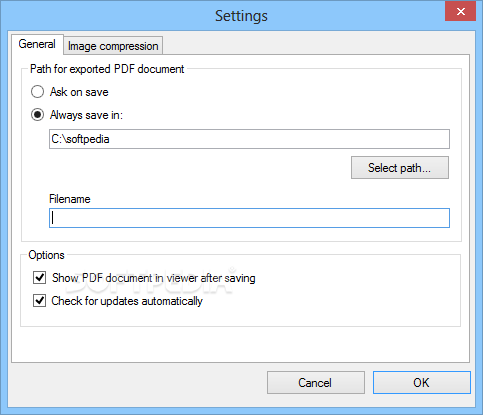483x415 pixels.
Task: Select the Always save in radio button
Action: click(x=37, y=115)
